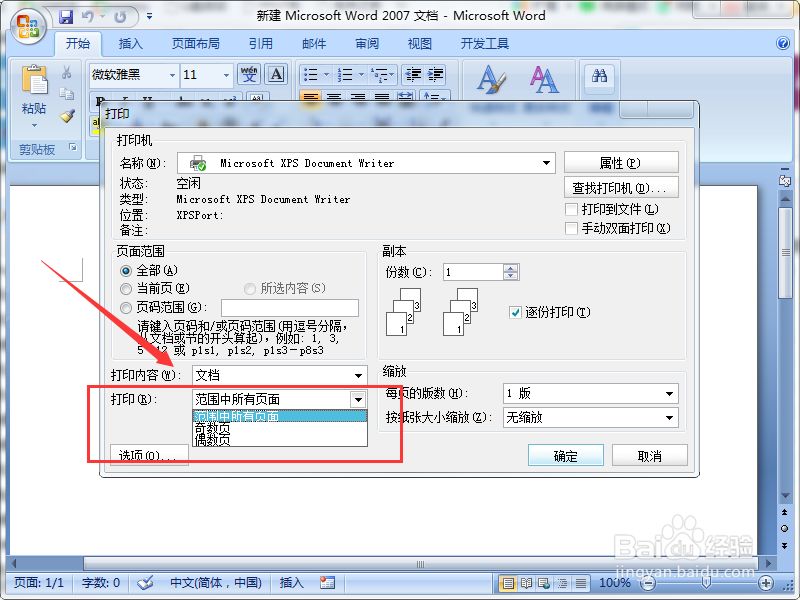Click the 查找打印机 button
The image size is (800, 600).
pos(621,188)
